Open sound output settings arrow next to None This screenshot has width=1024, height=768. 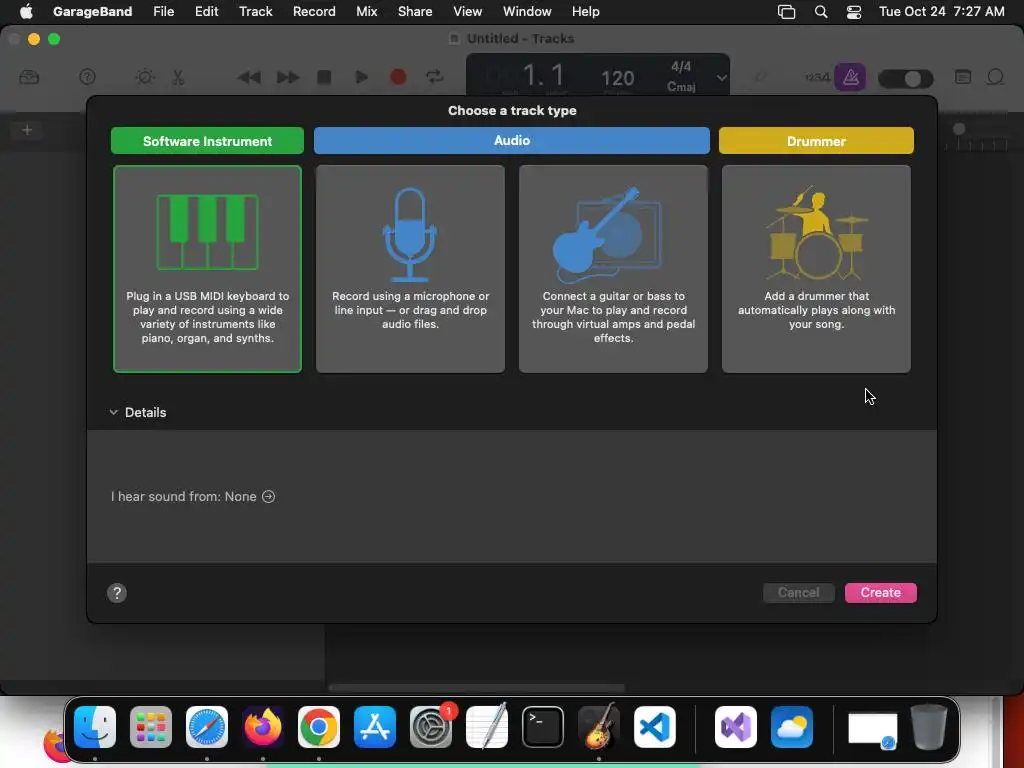click(268, 496)
